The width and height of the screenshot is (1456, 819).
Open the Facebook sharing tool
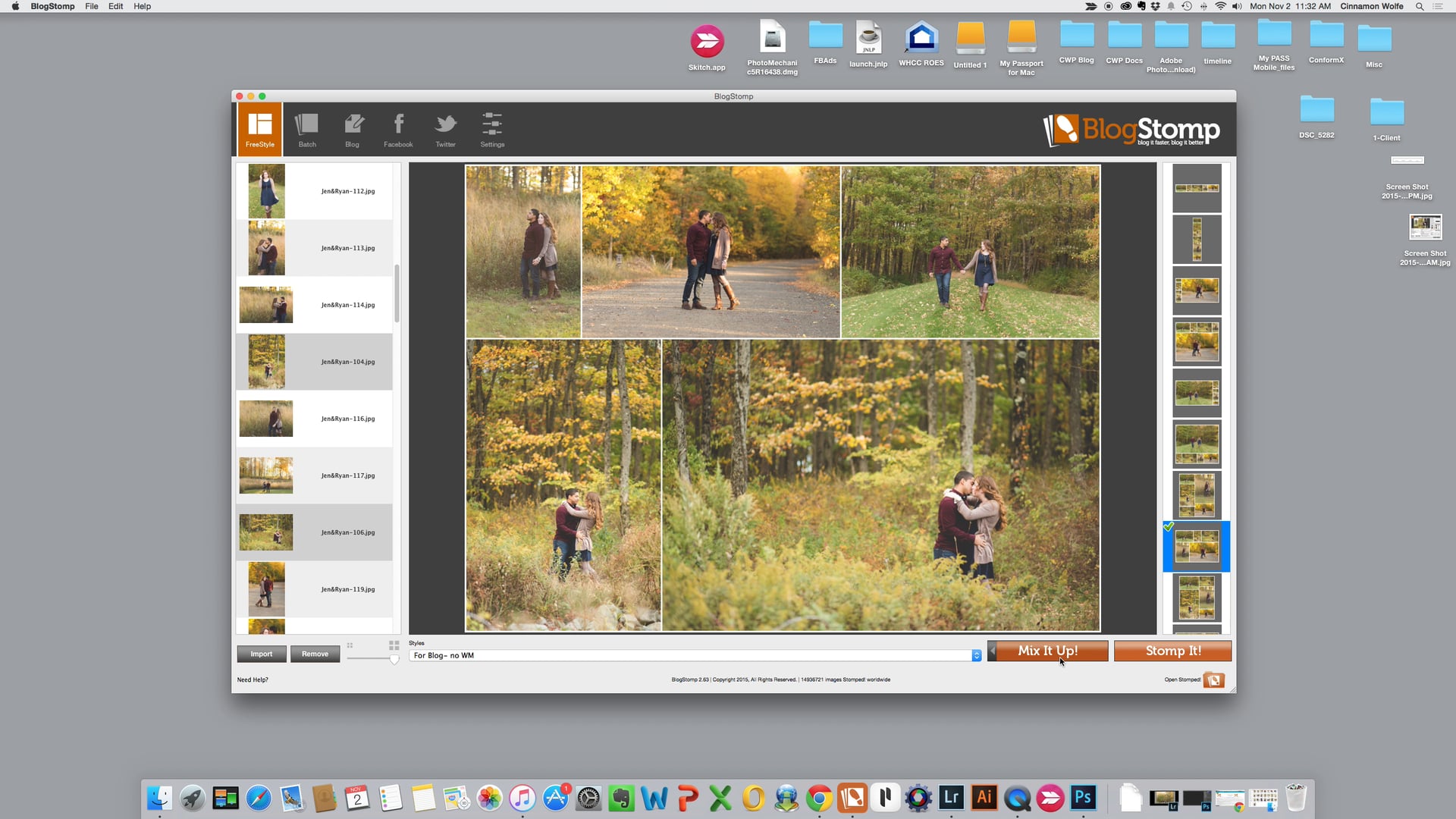[398, 127]
